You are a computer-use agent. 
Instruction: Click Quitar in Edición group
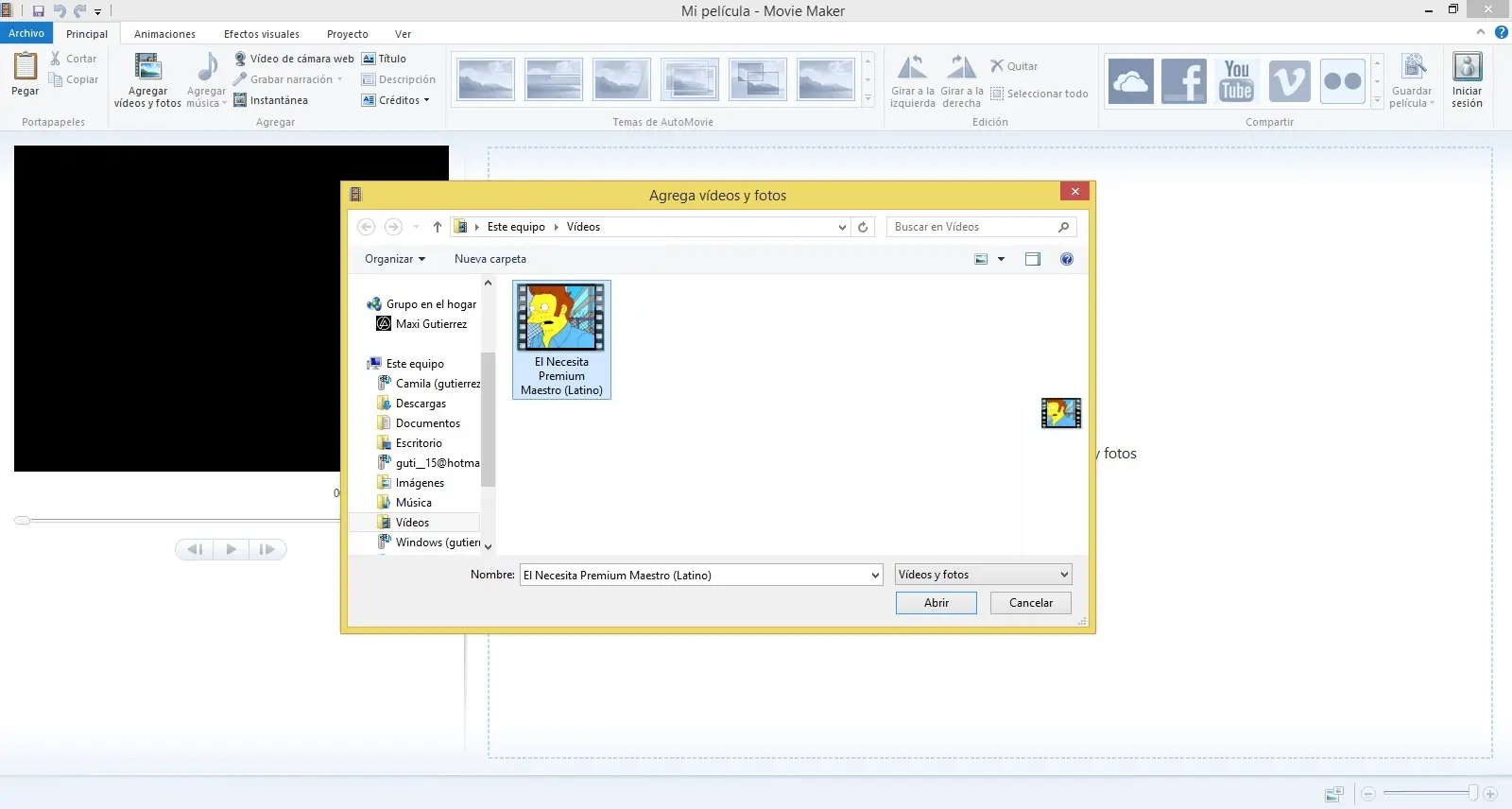1014,66
